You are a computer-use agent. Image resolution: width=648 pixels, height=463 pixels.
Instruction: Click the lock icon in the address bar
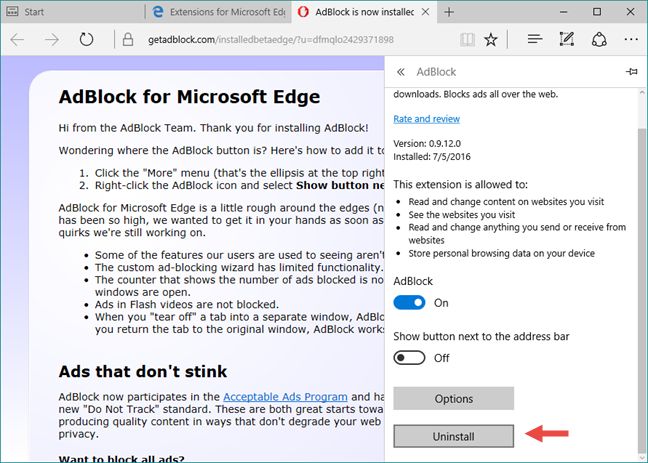click(x=128, y=40)
